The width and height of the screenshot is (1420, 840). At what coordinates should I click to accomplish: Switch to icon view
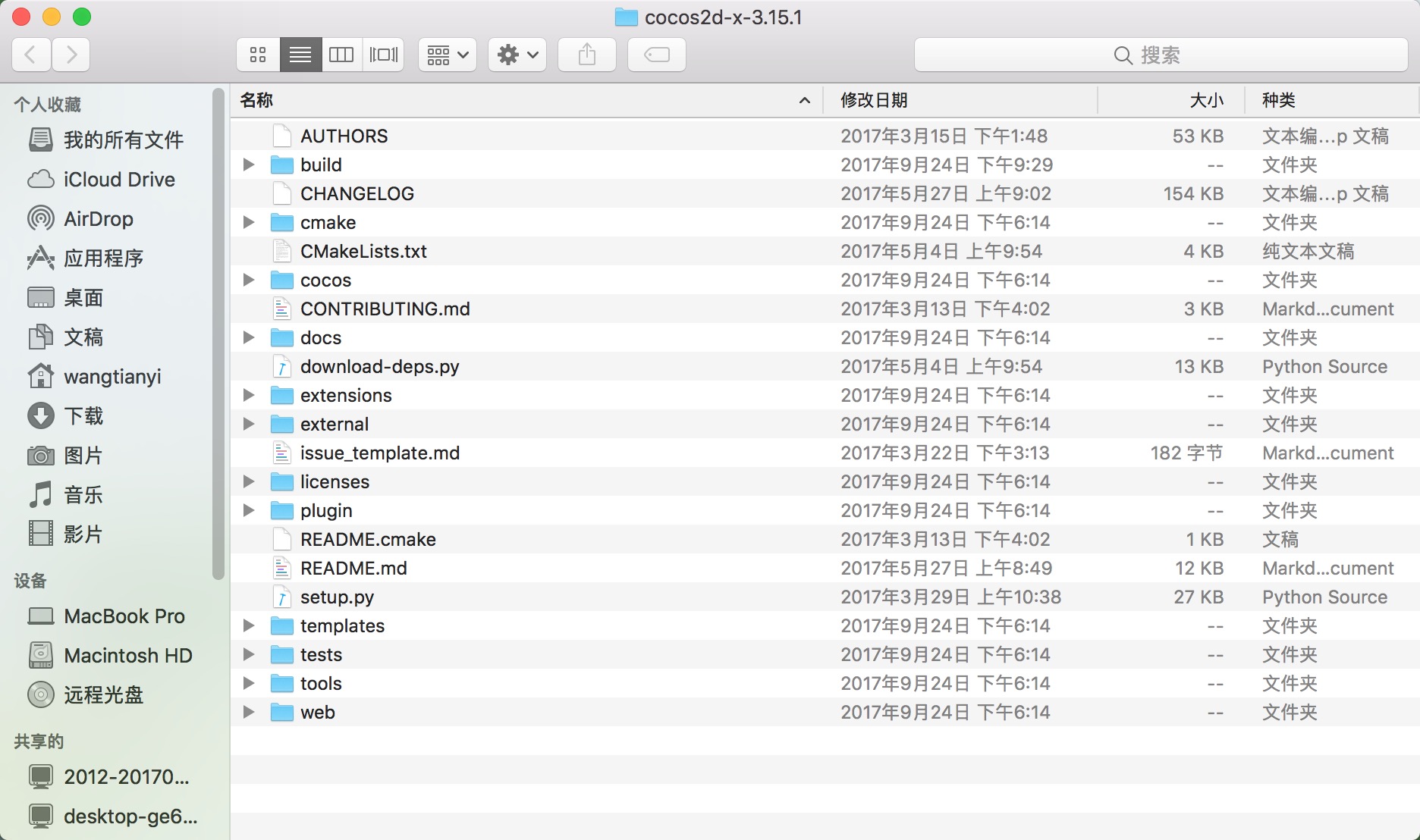coord(258,55)
